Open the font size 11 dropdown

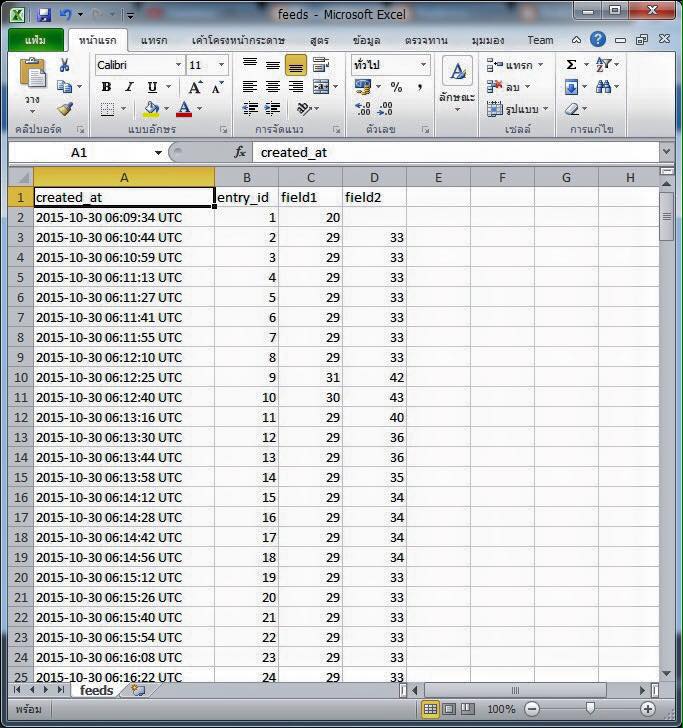pos(221,65)
